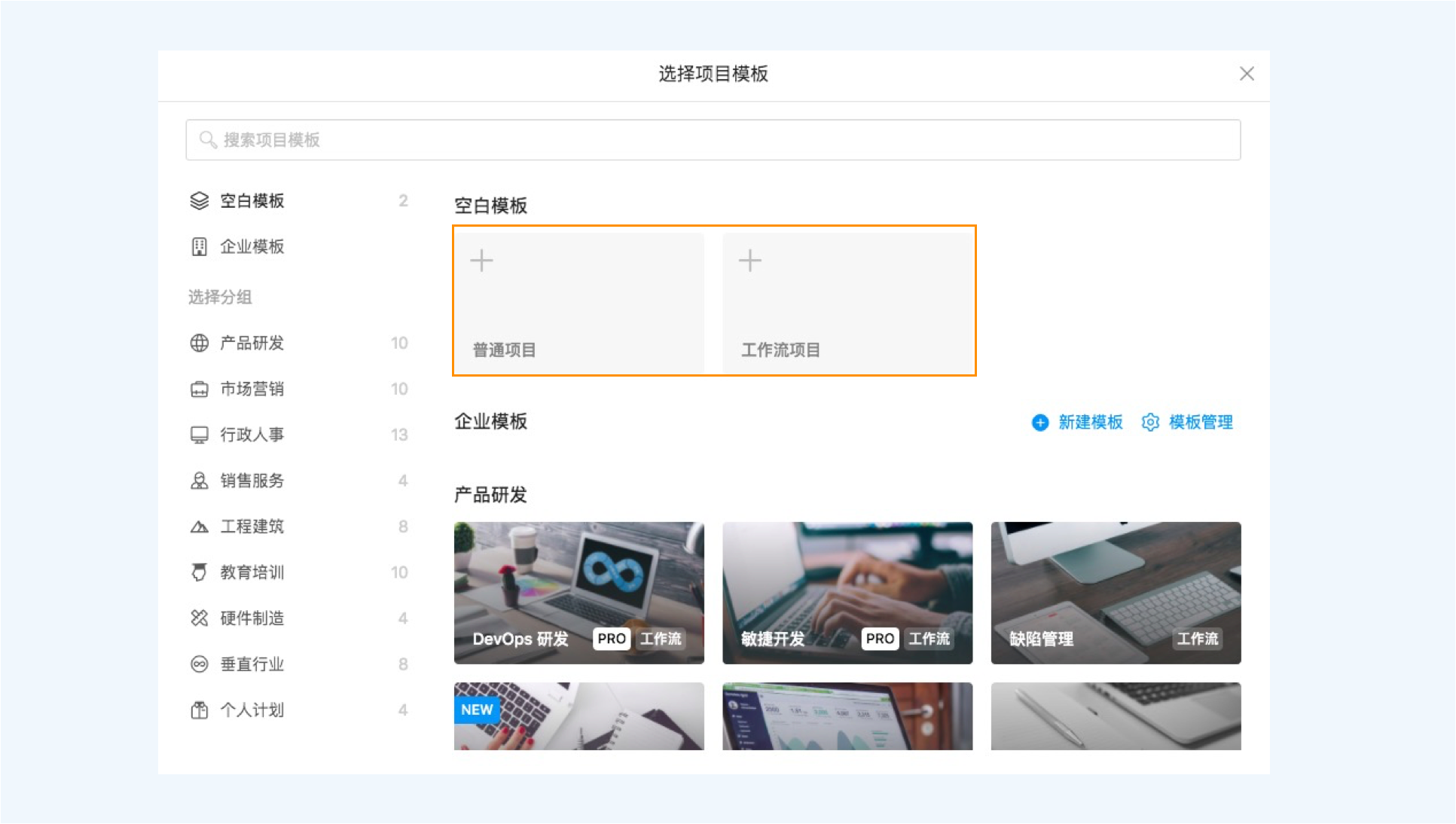Click the 工作流 tag on 敏捷开发
Screen dimensions: 1456x824
(929, 639)
